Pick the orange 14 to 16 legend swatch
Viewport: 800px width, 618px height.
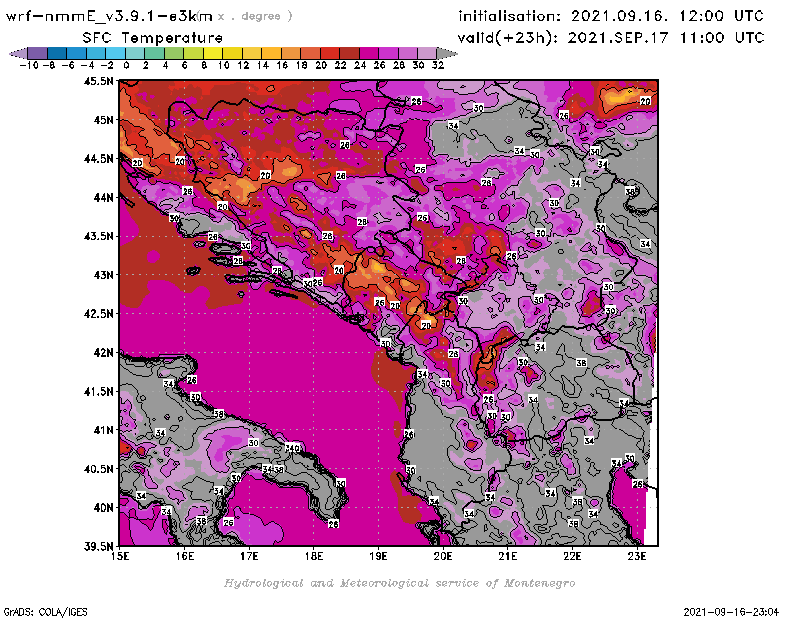pyautogui.click(x=271, y=53)
